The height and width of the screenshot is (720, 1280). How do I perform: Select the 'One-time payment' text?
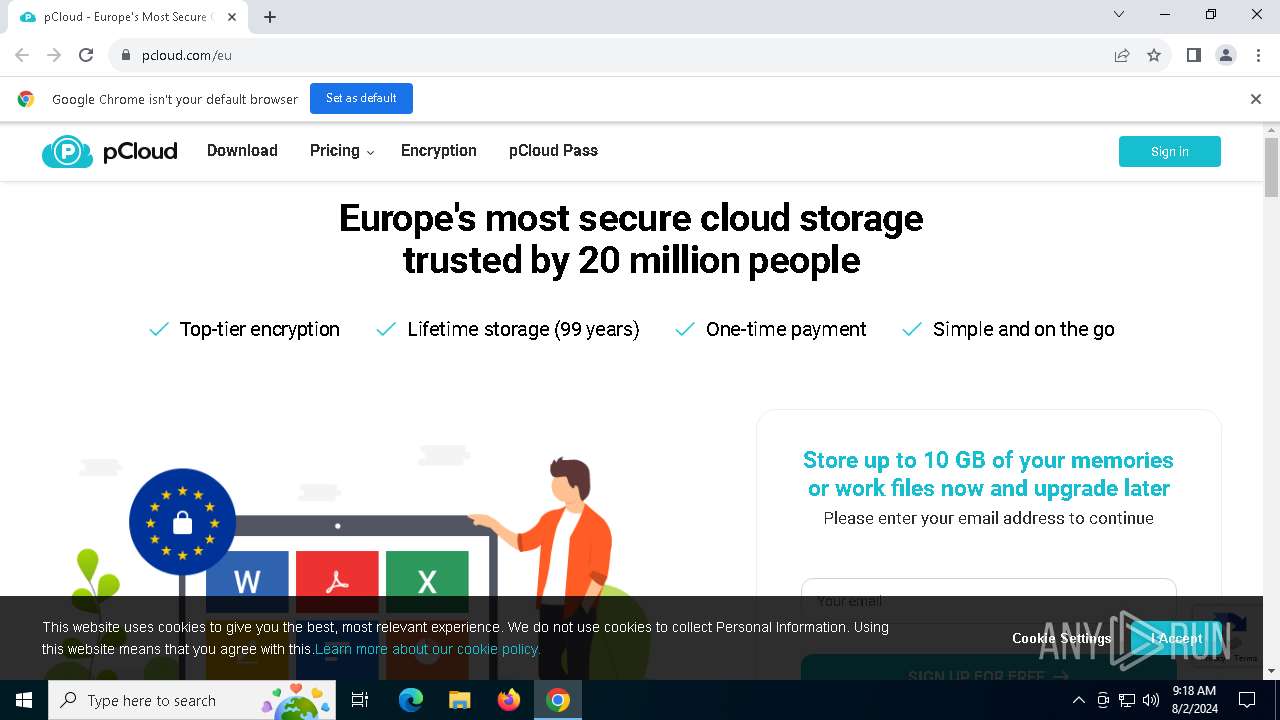click(786, 329)
